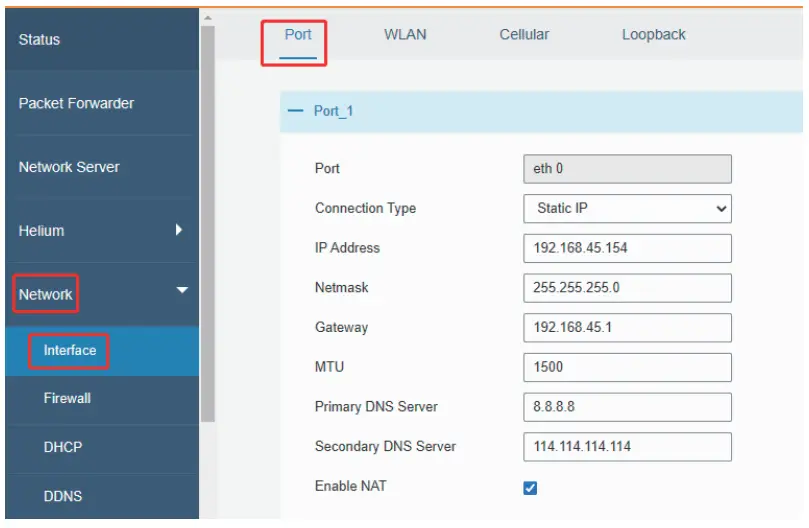Collapse the Network submenu arrow
The width and height of the screenshot is (809, 528).
coord(182,290)
